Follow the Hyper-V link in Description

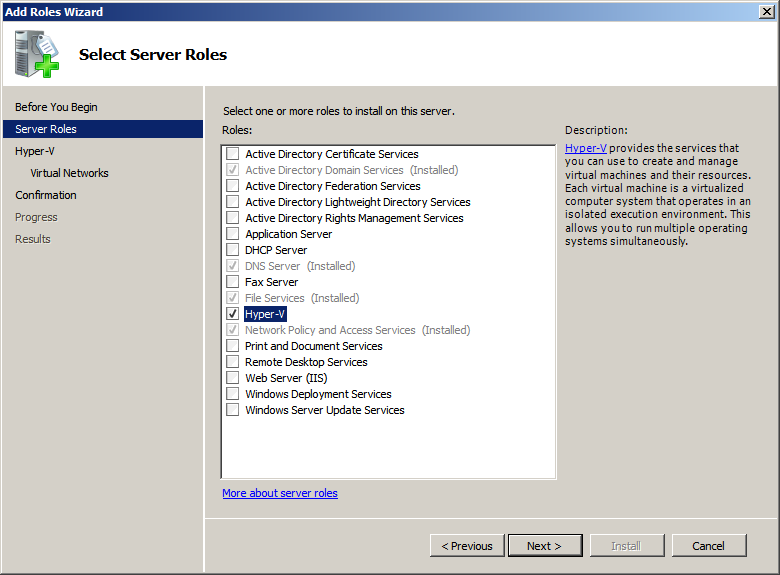tap(585, 148)
